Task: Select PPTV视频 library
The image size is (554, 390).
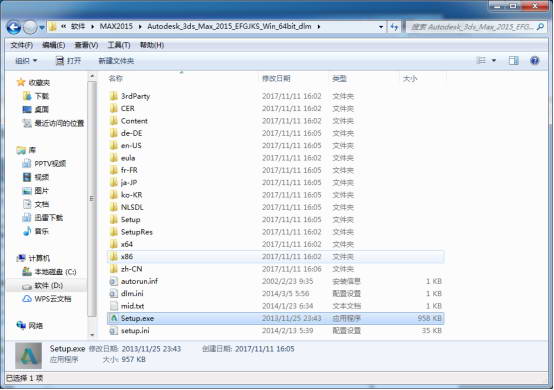Action: point(50,164)
